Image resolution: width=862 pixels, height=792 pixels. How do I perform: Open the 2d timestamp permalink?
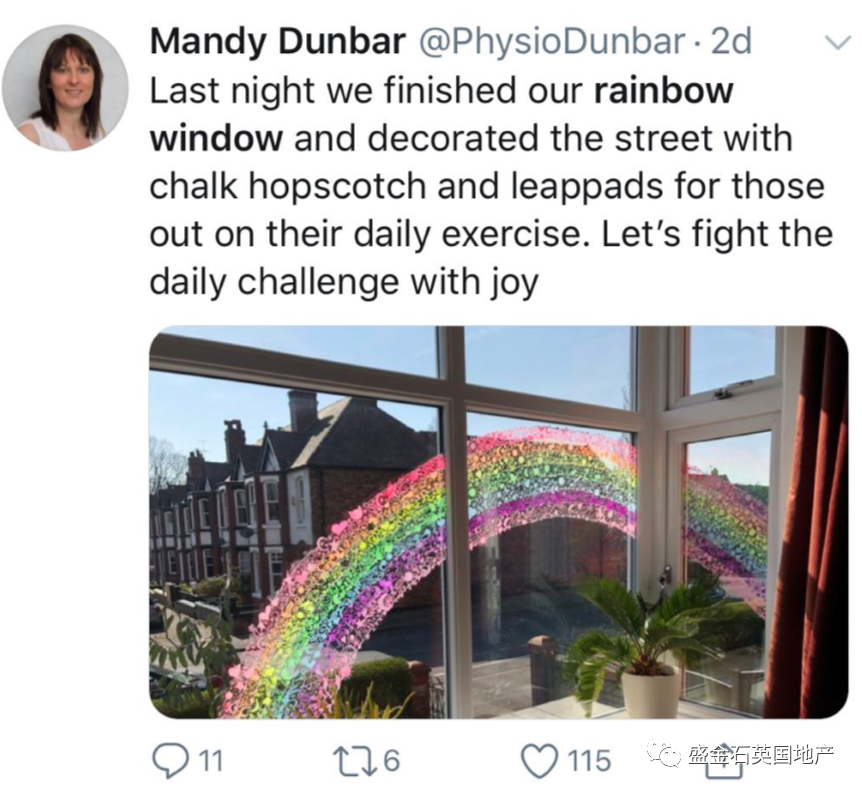731,41
